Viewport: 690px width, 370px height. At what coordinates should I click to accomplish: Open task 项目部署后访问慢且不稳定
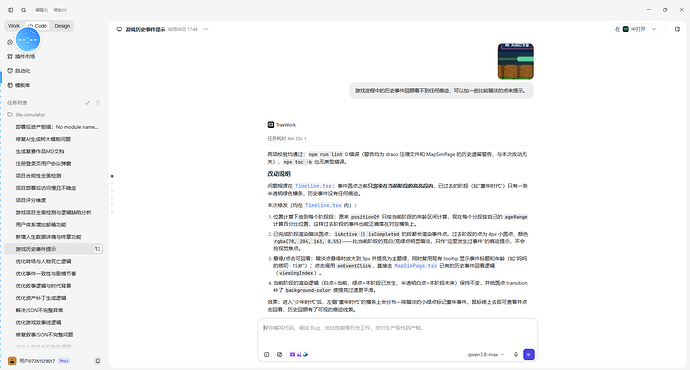(x=46, y=188)
